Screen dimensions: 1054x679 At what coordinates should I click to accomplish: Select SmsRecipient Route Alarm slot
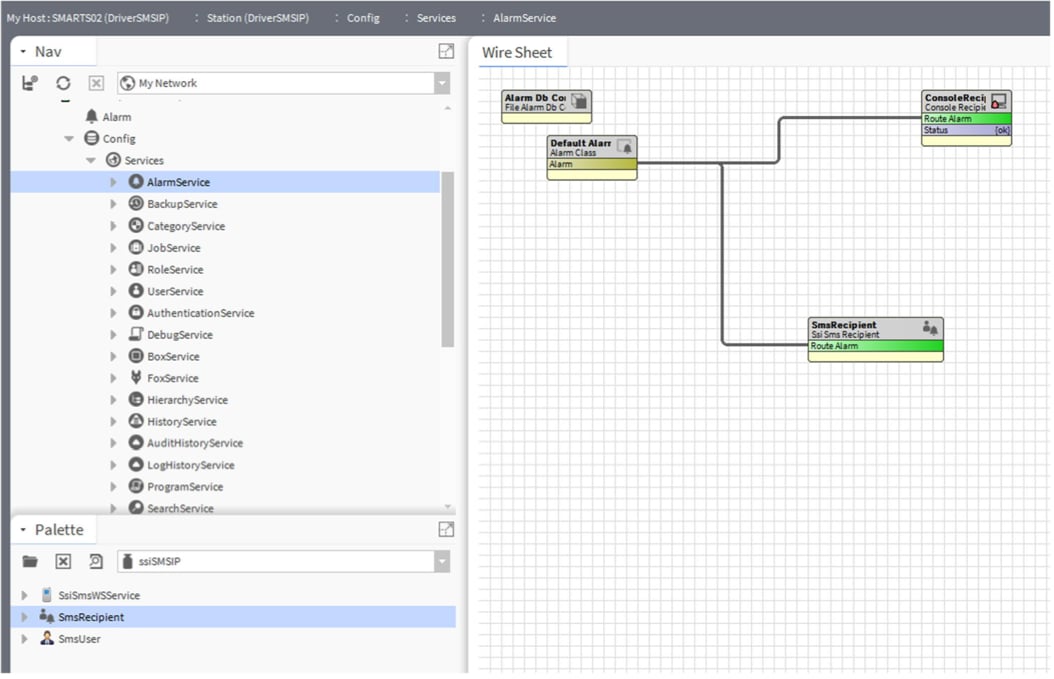(875, 346)
